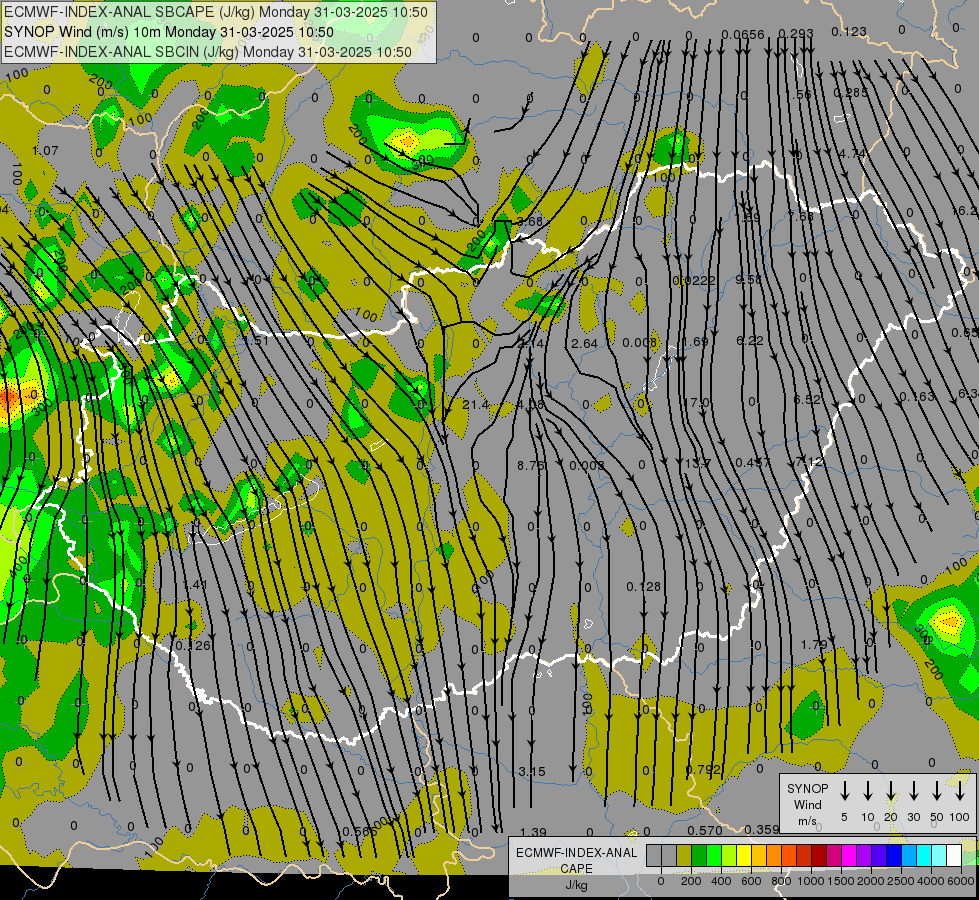979x900 pixels.
Task: Click the map value '9.58'
Action: tap(749, 280)
